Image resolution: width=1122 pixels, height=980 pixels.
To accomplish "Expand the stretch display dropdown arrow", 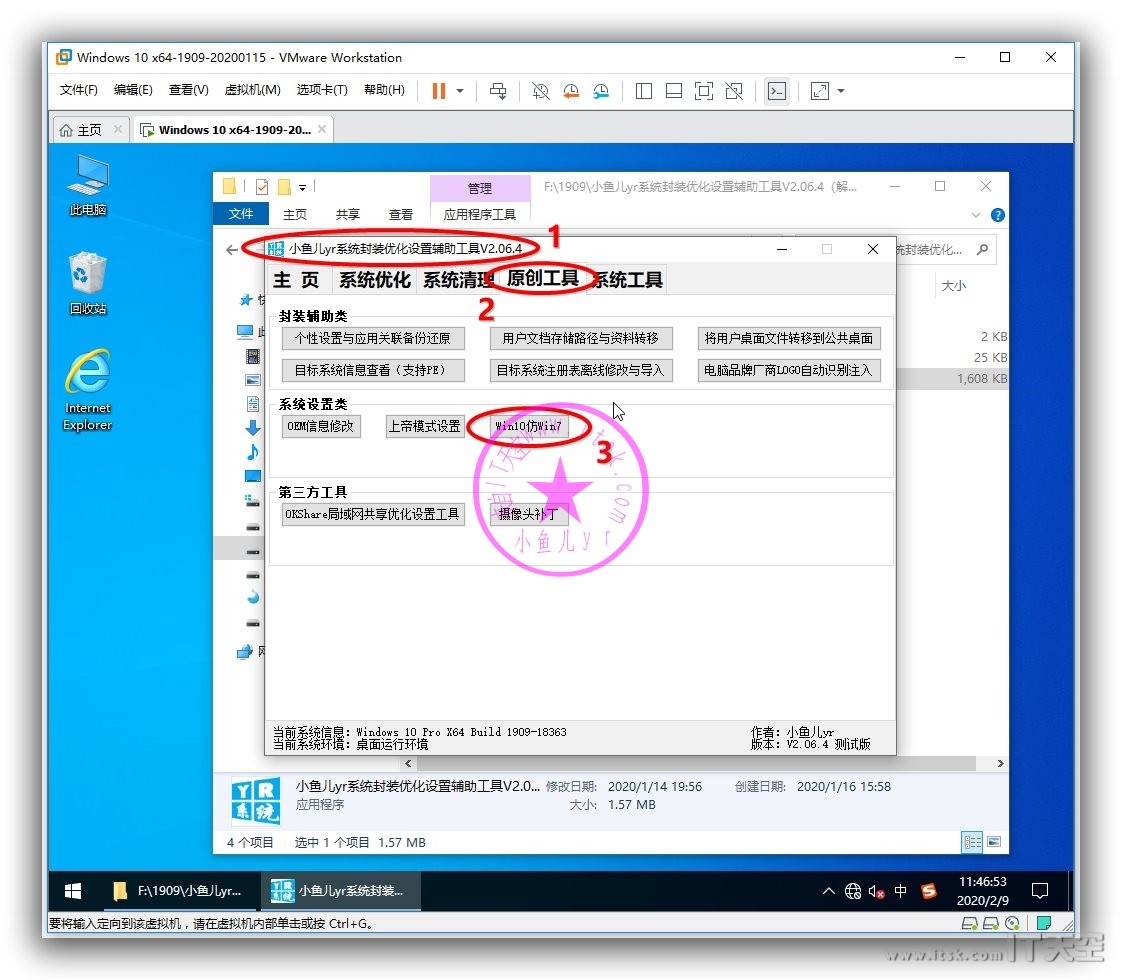I will [841, 91].
